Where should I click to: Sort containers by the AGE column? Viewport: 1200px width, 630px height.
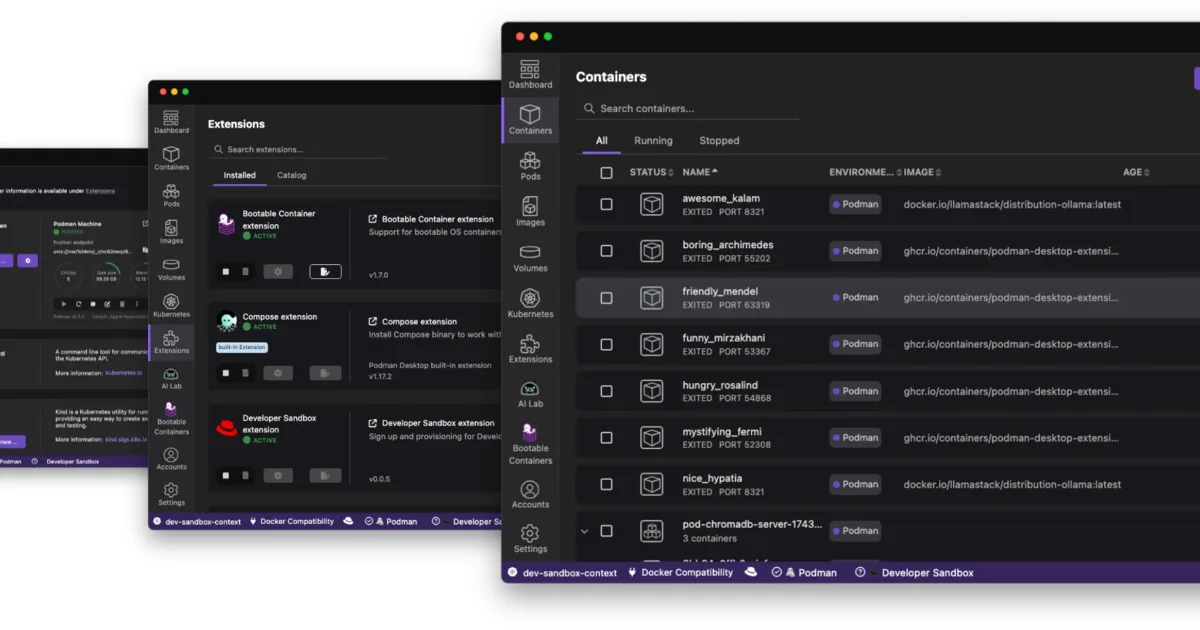coord(1136,172)
